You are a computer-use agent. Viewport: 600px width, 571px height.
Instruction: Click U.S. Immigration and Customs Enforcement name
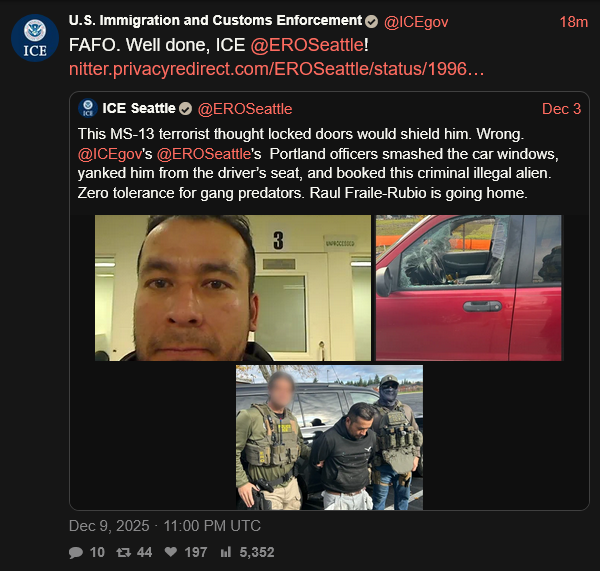[215, 20]
